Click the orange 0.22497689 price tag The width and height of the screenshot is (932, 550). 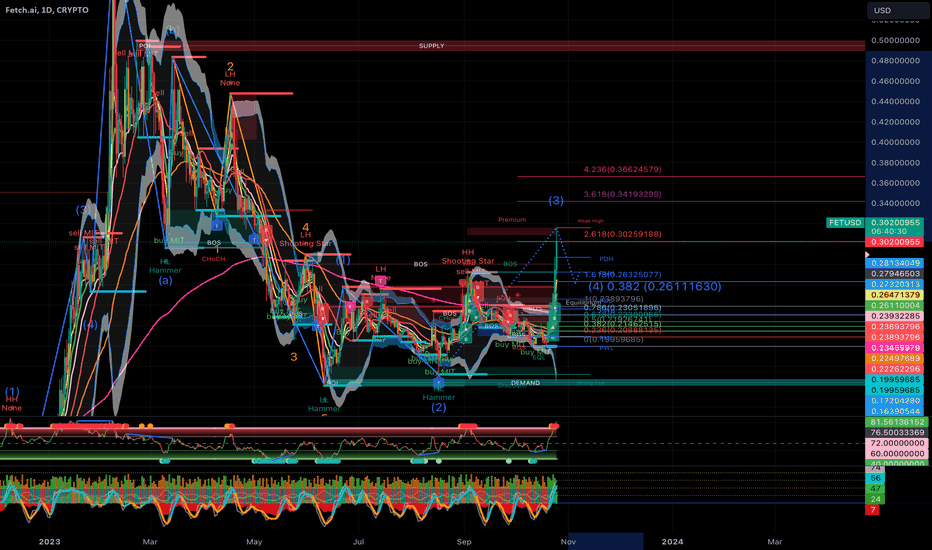pos(895,359)
